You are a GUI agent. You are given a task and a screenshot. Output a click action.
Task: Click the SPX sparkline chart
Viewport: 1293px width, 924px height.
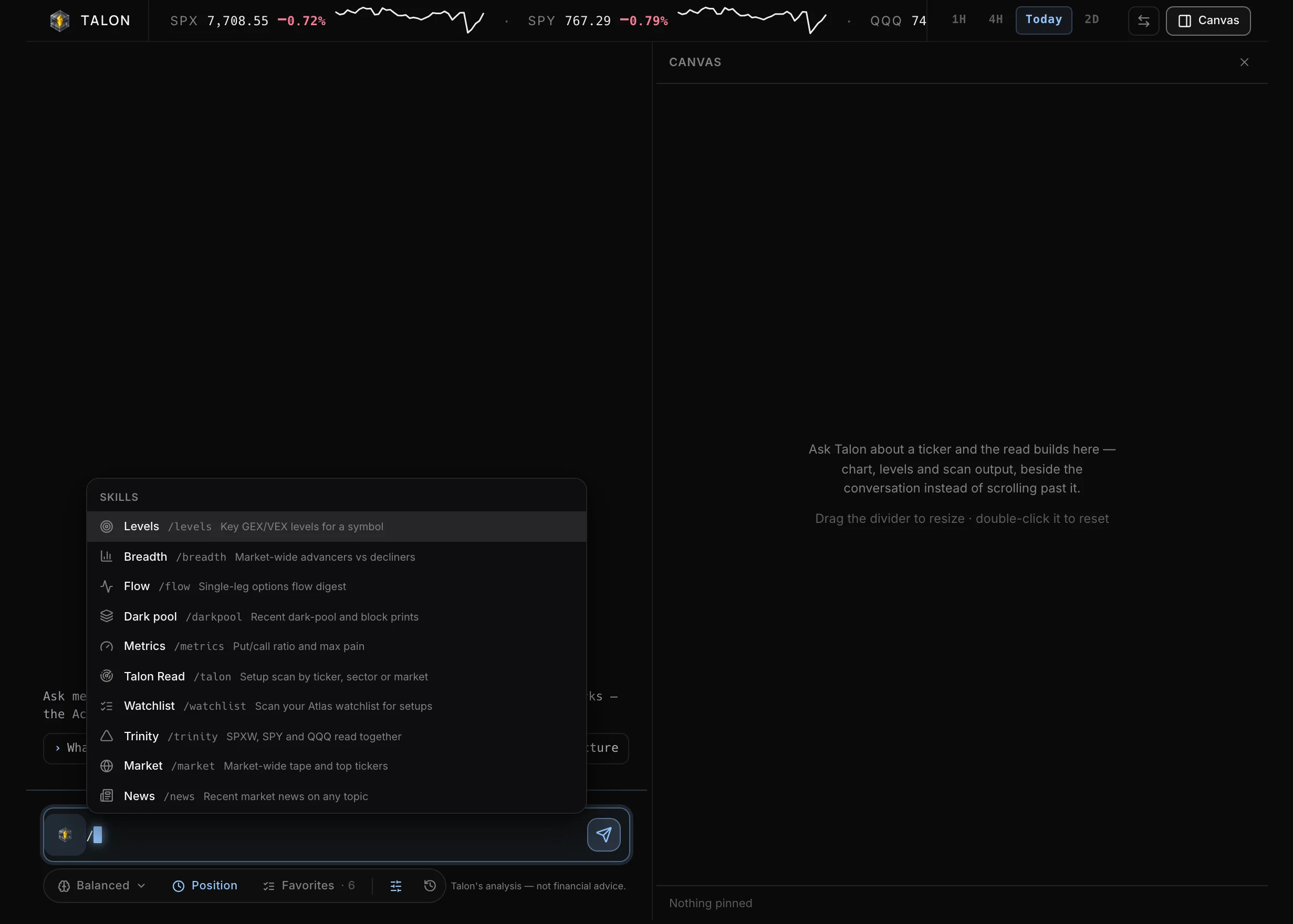pos(410,20)
